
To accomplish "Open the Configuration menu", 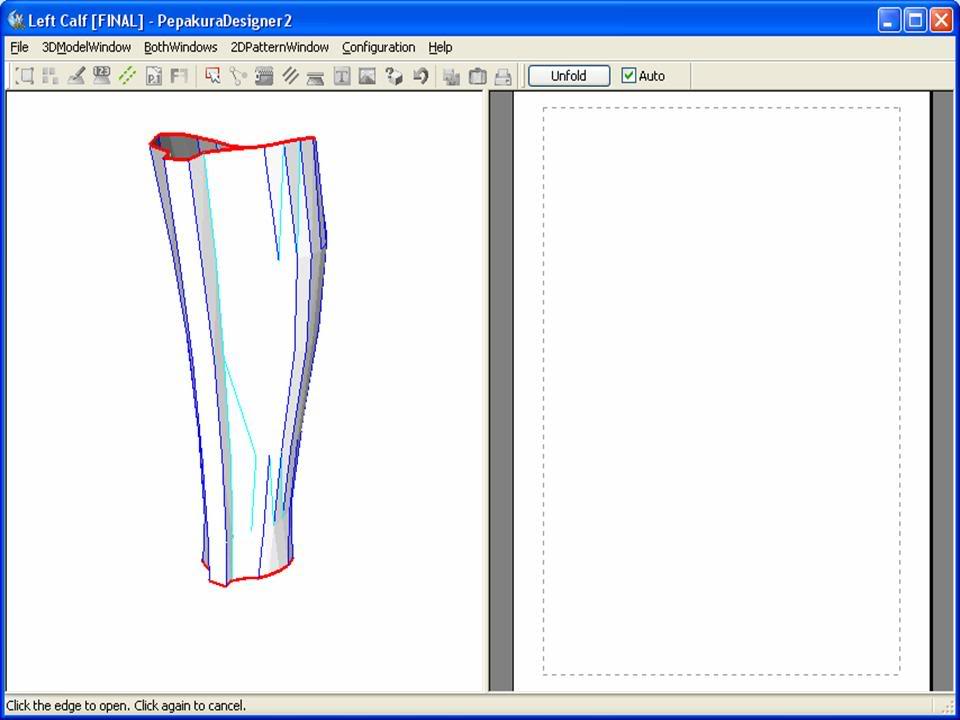I will tap(378, 47).
